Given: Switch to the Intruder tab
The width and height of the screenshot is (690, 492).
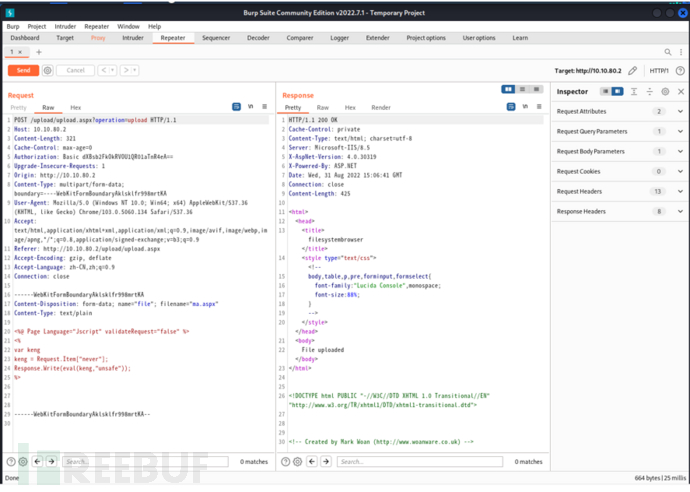Looking at the screenshot, I should point(133,38).
